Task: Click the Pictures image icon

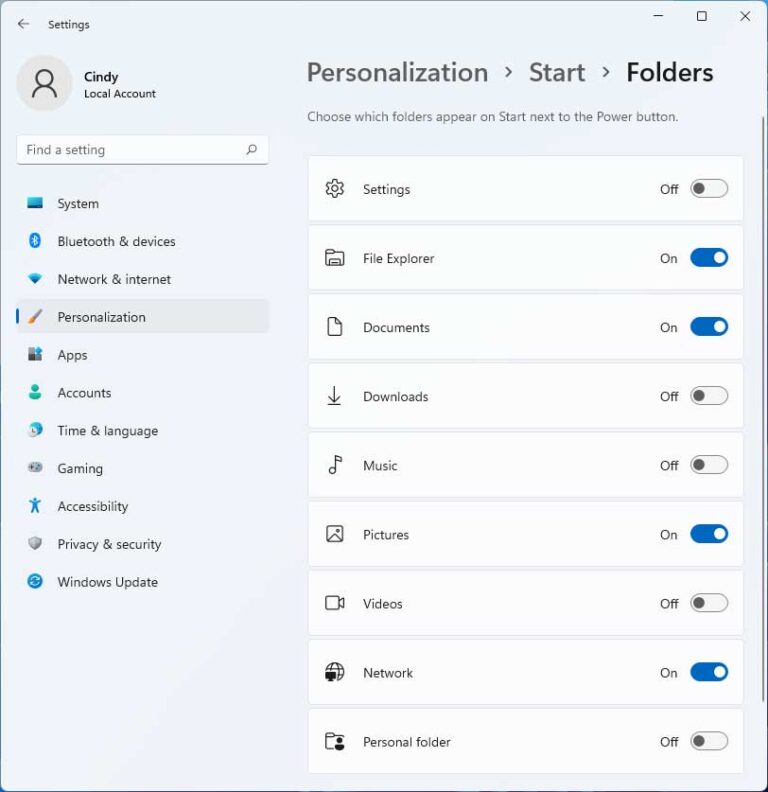Action: tap(334, 534)
